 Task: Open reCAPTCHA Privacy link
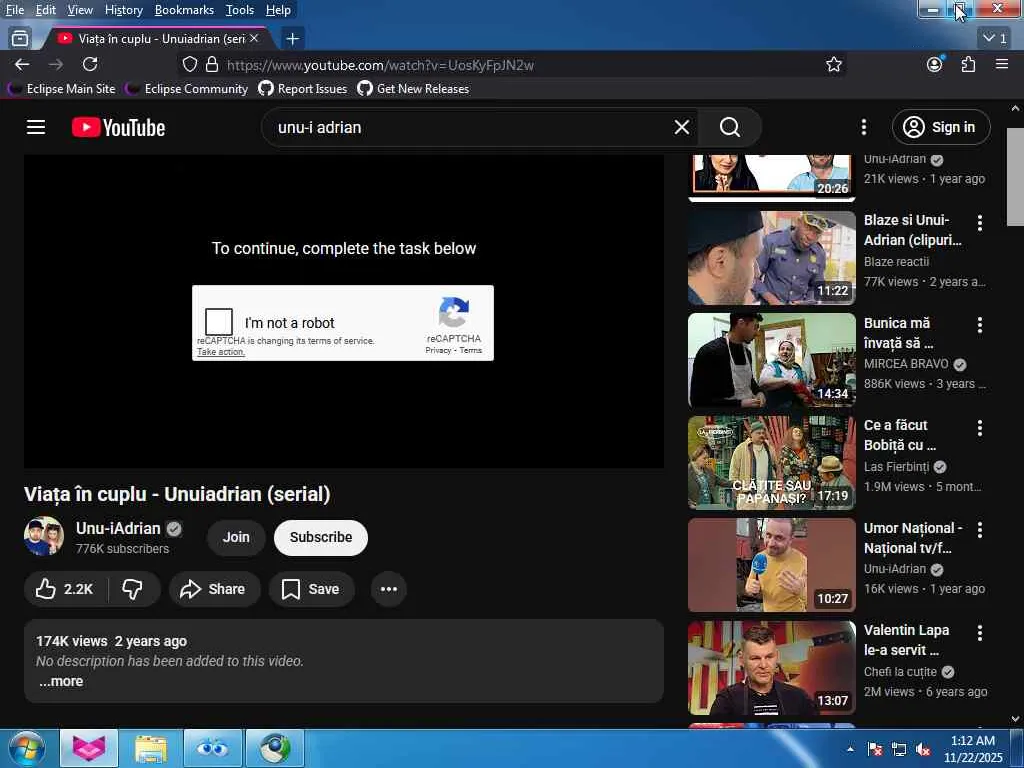pos(438,351)
